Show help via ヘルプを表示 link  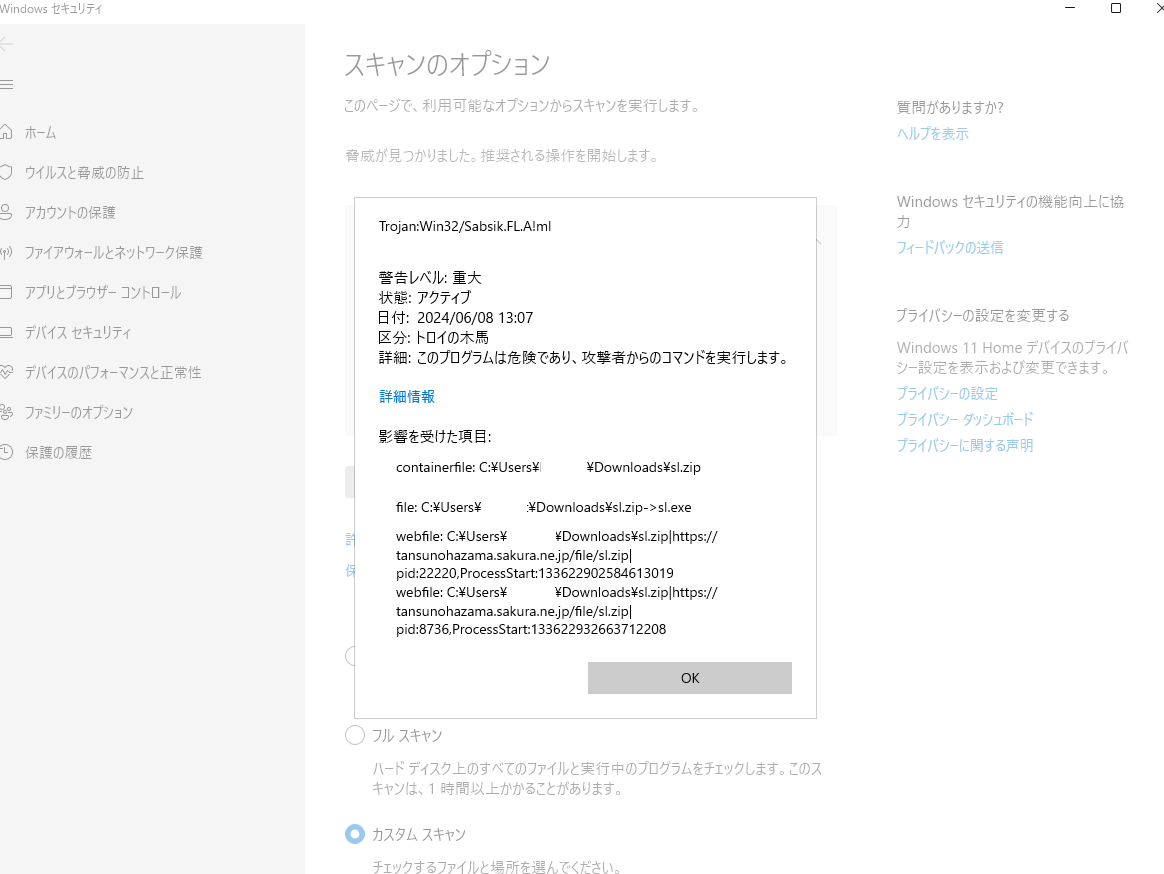[931, 132]
